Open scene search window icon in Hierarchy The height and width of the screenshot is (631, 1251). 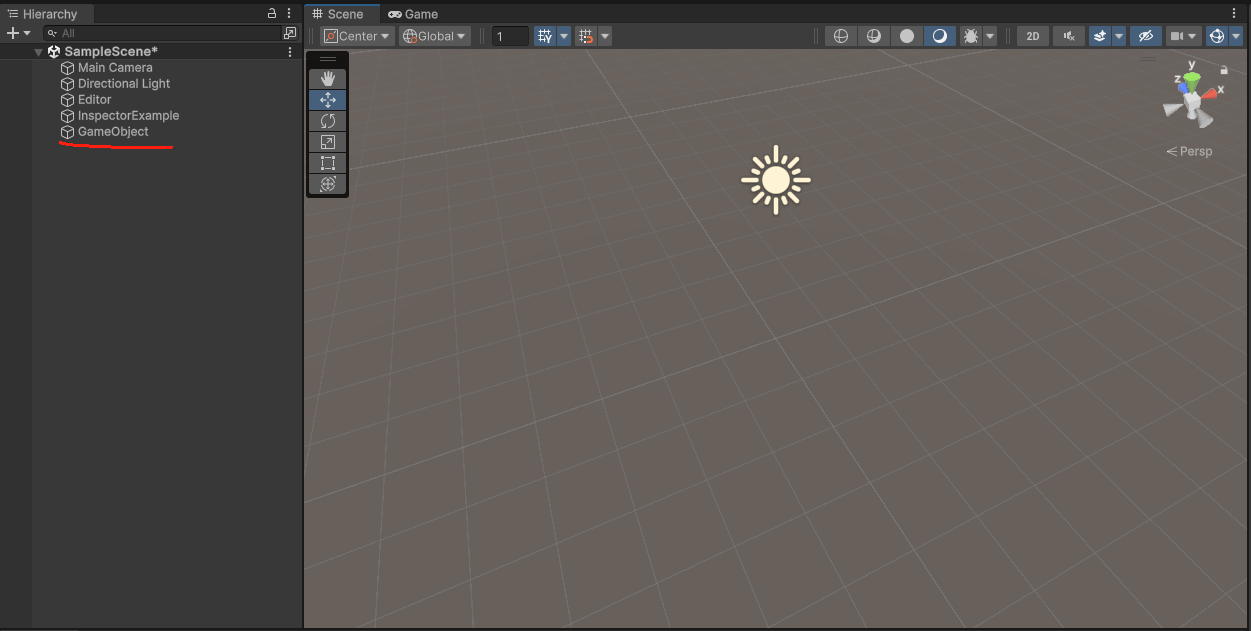click(290, 33)
